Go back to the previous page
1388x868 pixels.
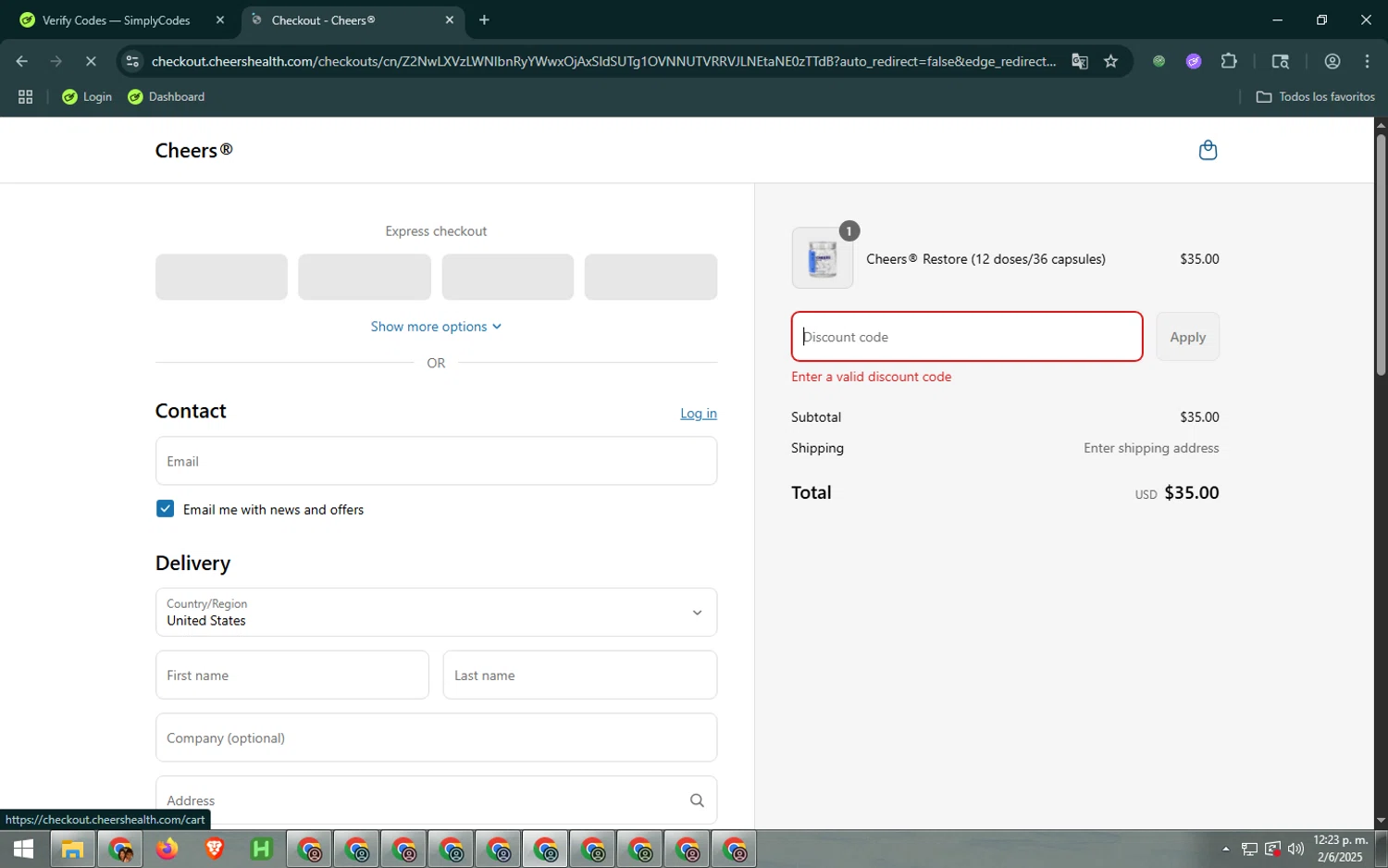[x=22, y=61]
